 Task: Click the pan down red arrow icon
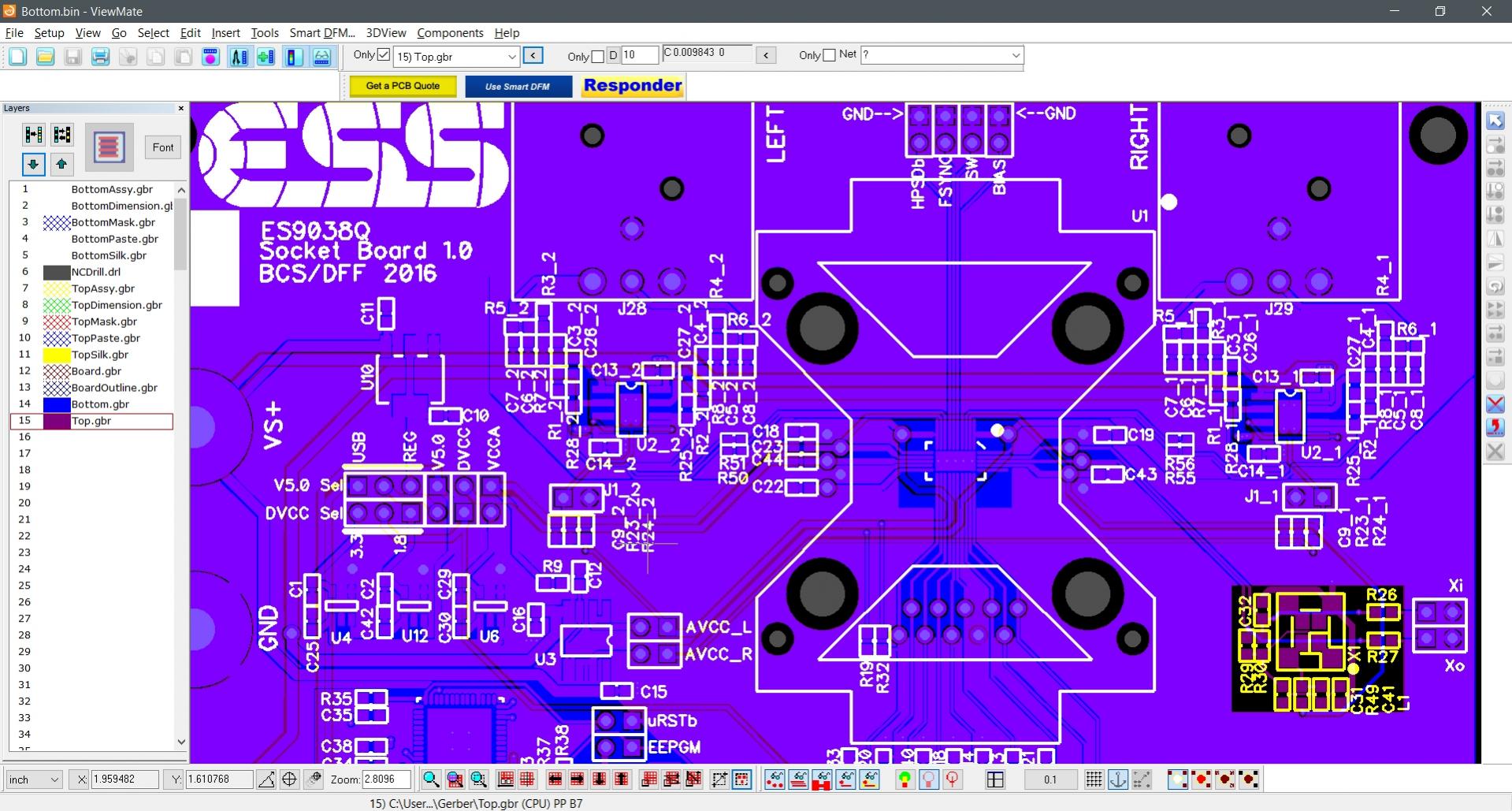(x=599, y=779)
